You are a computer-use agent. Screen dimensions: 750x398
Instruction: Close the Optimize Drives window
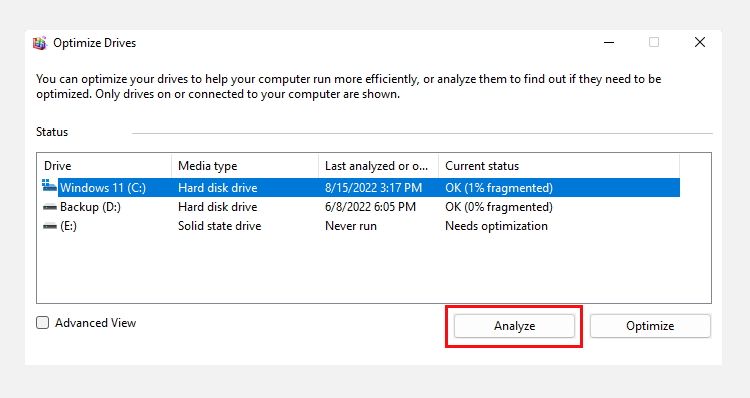click(700, 43)
